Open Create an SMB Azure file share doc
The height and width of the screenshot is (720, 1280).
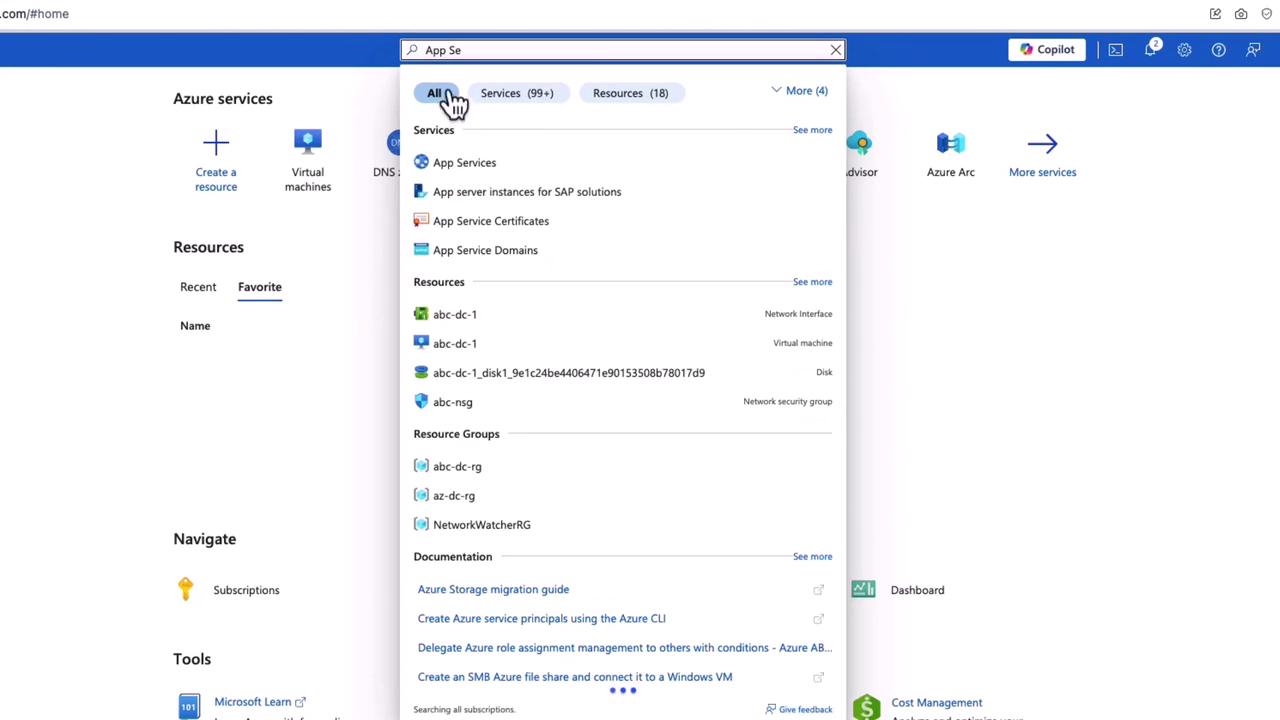click(574, 677)
